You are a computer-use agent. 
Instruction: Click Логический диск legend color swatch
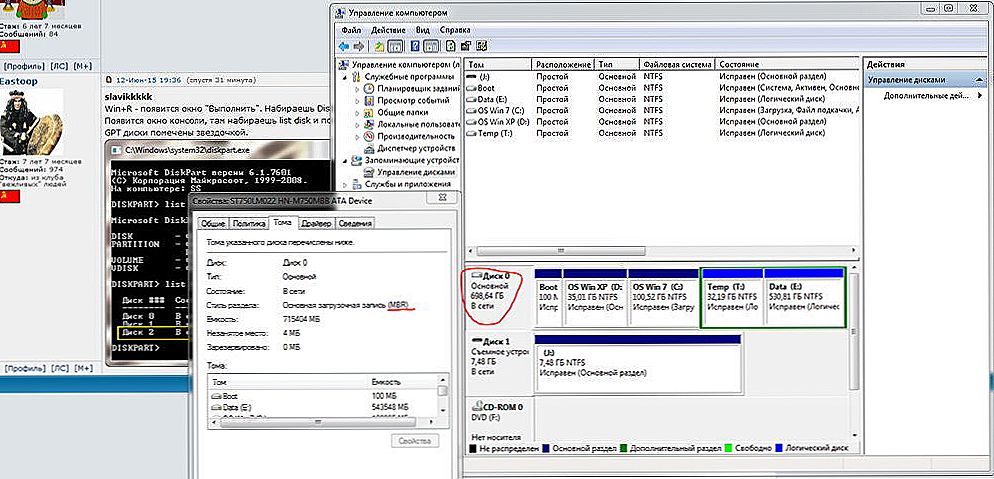pyautogui.click(x=778, y=448)
